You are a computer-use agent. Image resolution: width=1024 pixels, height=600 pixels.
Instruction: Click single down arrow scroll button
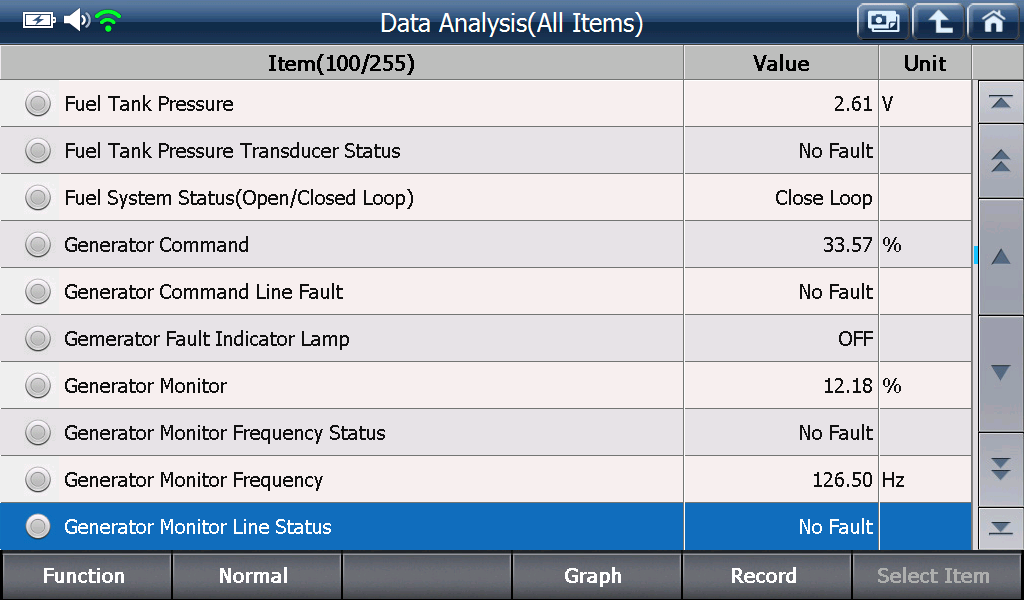pos(1000,373)
